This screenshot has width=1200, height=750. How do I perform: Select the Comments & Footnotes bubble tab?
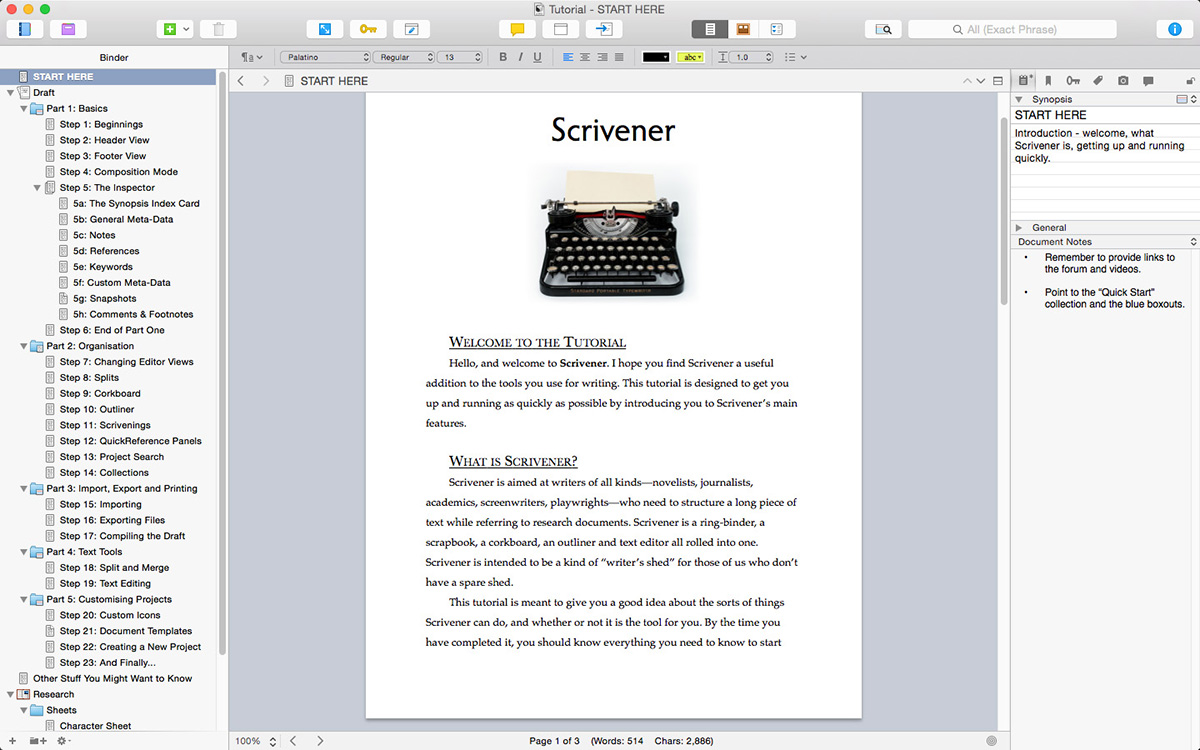[x=1148, y=80]
